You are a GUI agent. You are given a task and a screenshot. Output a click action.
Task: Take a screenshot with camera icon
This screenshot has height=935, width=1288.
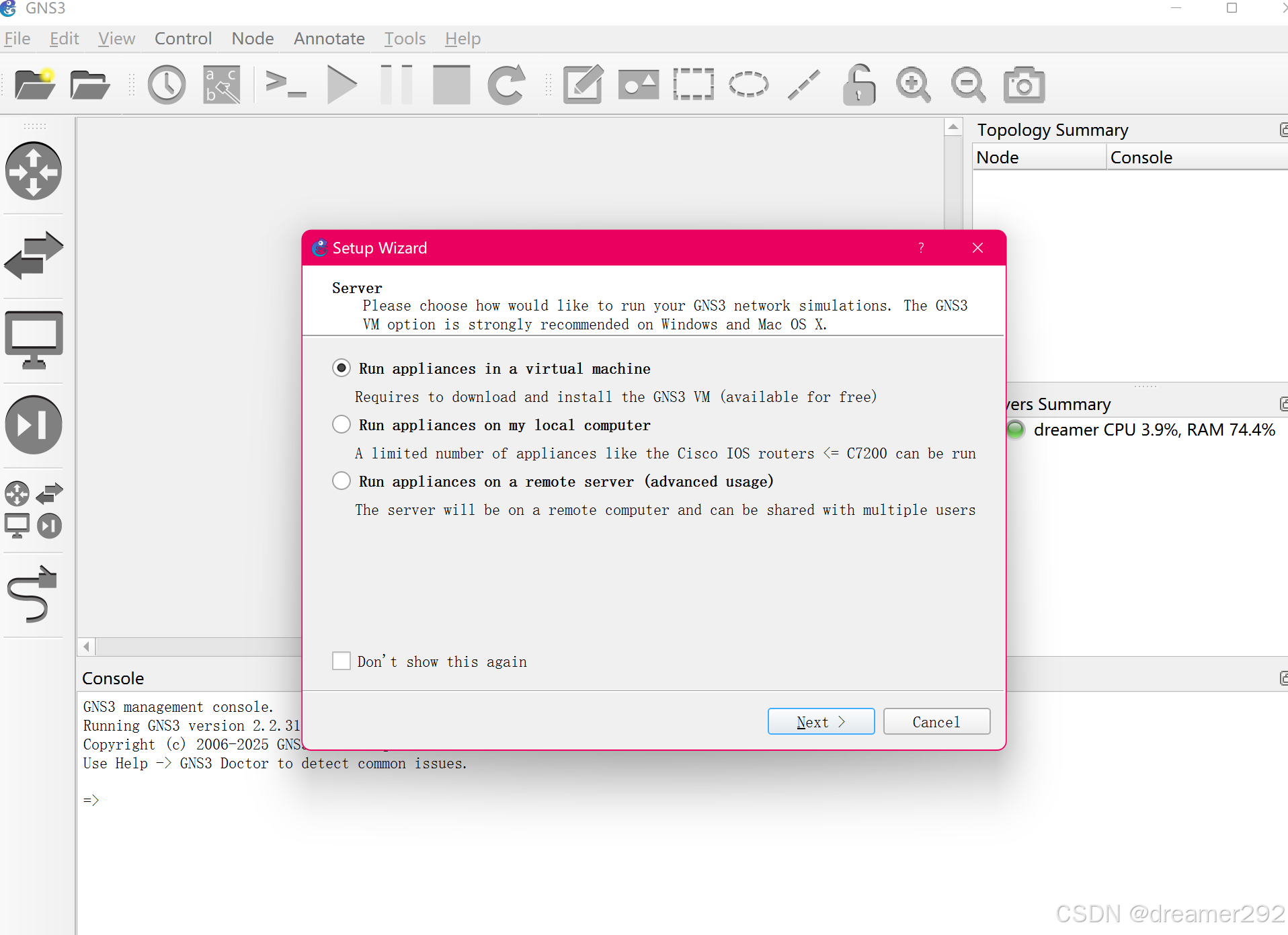[1024, 85]
